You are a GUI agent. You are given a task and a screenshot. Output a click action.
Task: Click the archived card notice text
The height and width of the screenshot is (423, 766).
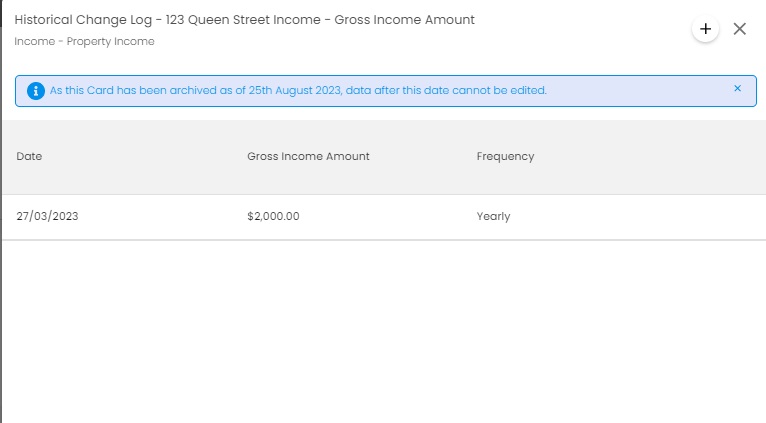click(298, 90)
